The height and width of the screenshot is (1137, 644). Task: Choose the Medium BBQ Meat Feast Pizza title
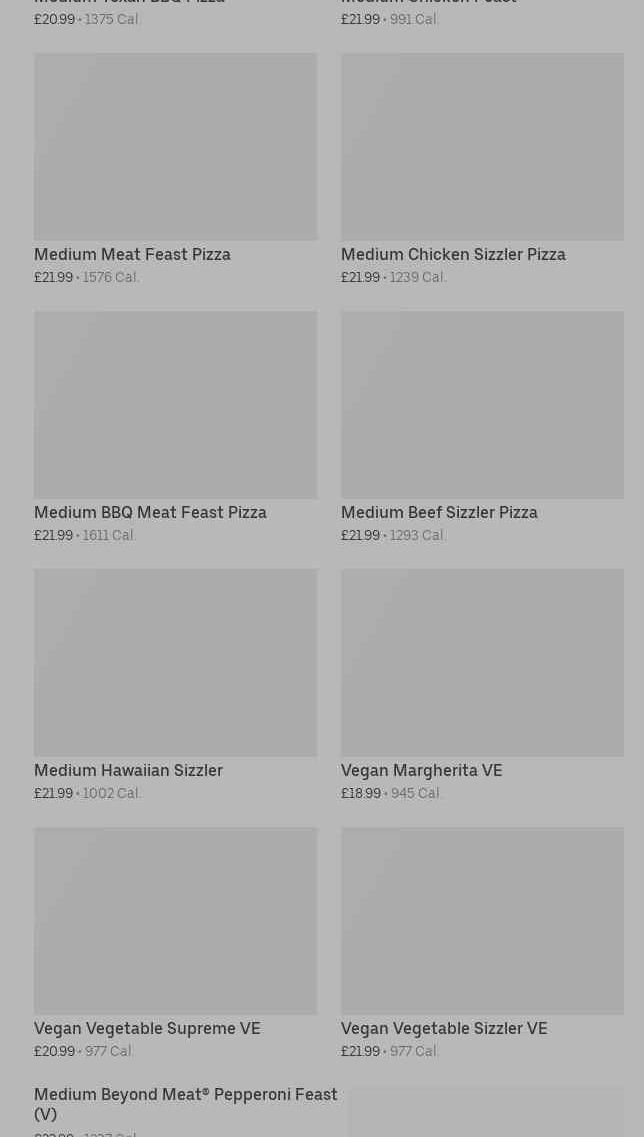(150, 512)
